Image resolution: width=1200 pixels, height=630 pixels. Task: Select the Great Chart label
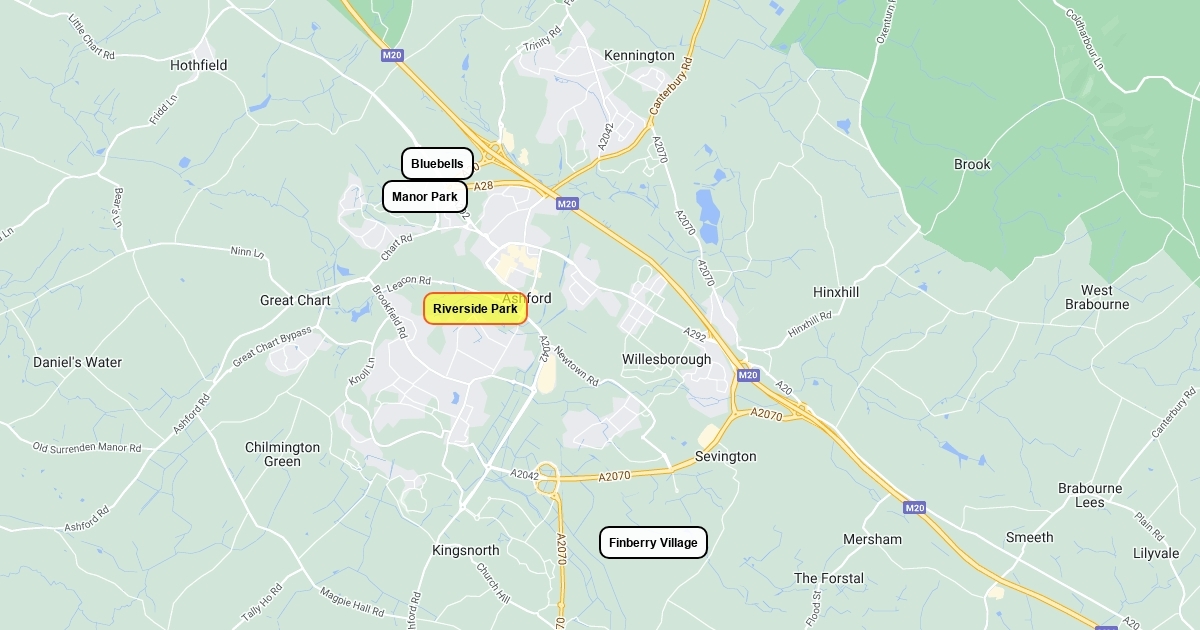coord(295,300)
